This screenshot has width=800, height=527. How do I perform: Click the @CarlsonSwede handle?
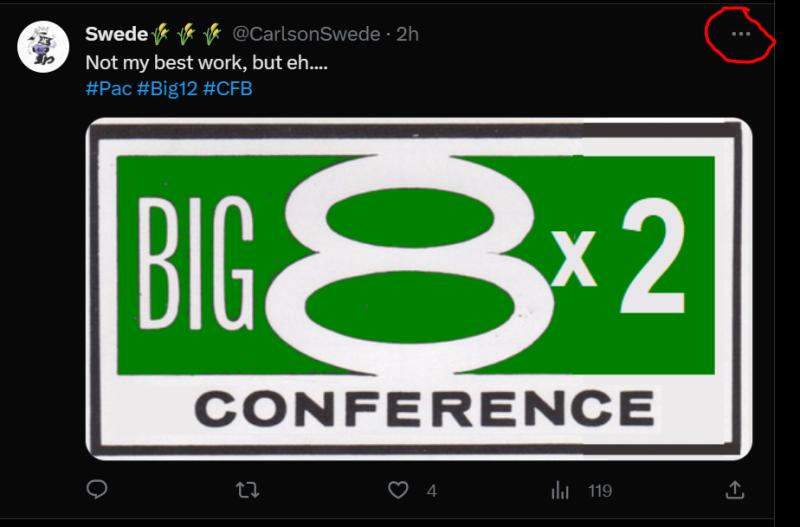306,34
